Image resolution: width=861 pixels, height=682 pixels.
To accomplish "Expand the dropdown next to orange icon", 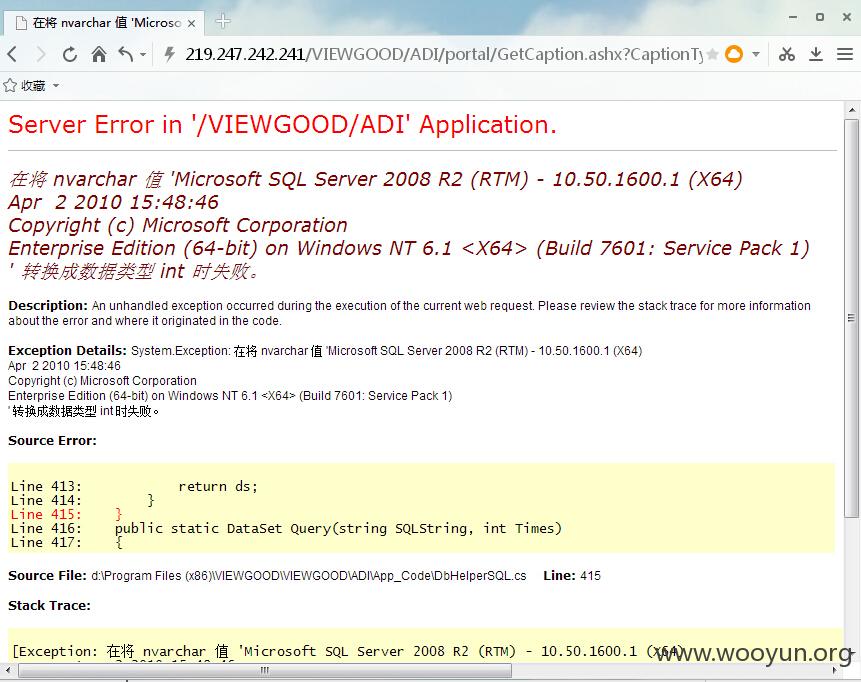I will 756,54.
